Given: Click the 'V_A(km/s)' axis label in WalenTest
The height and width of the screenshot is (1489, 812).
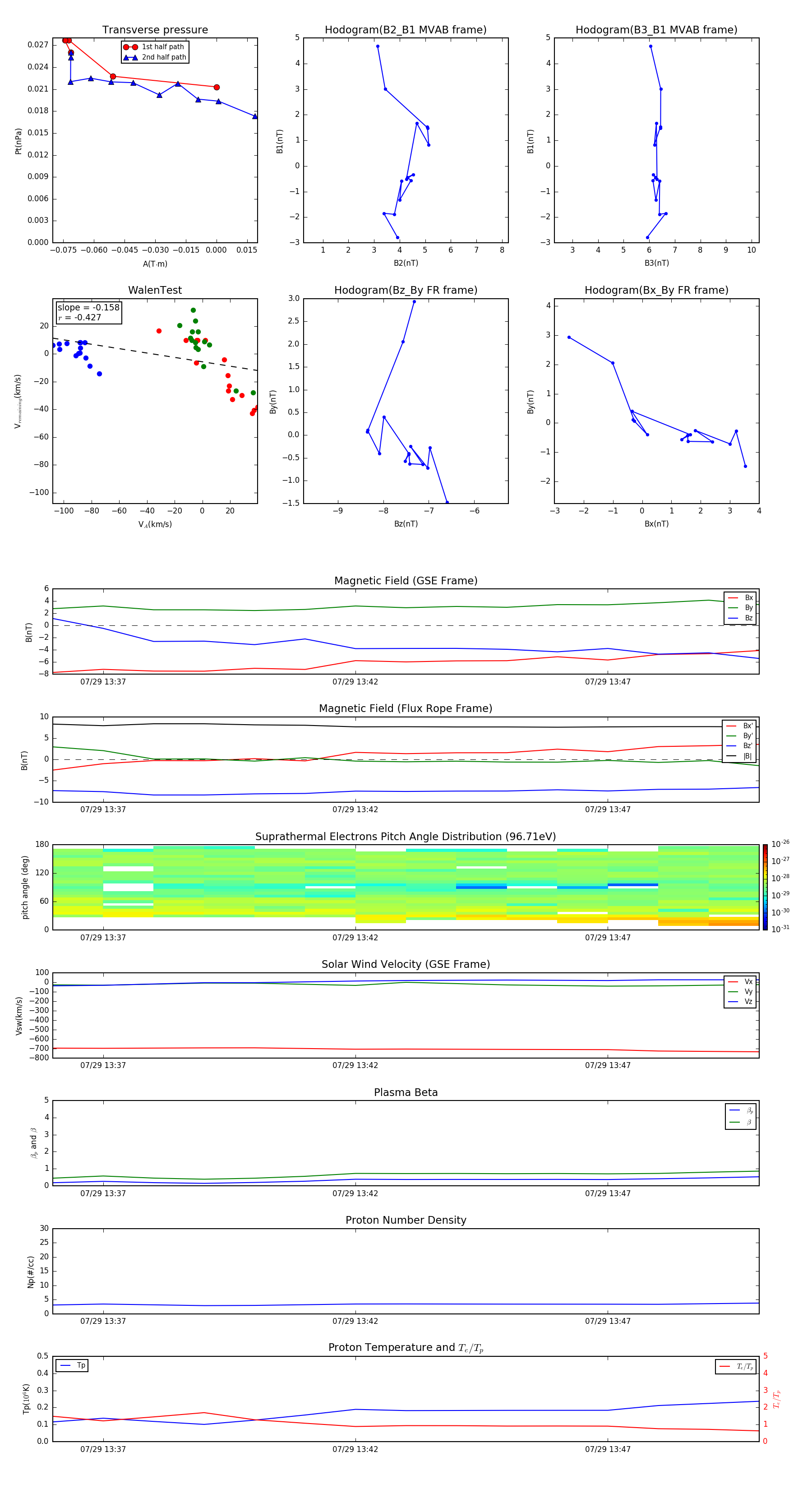Looking at the screenshot, I should click(155, 524).
